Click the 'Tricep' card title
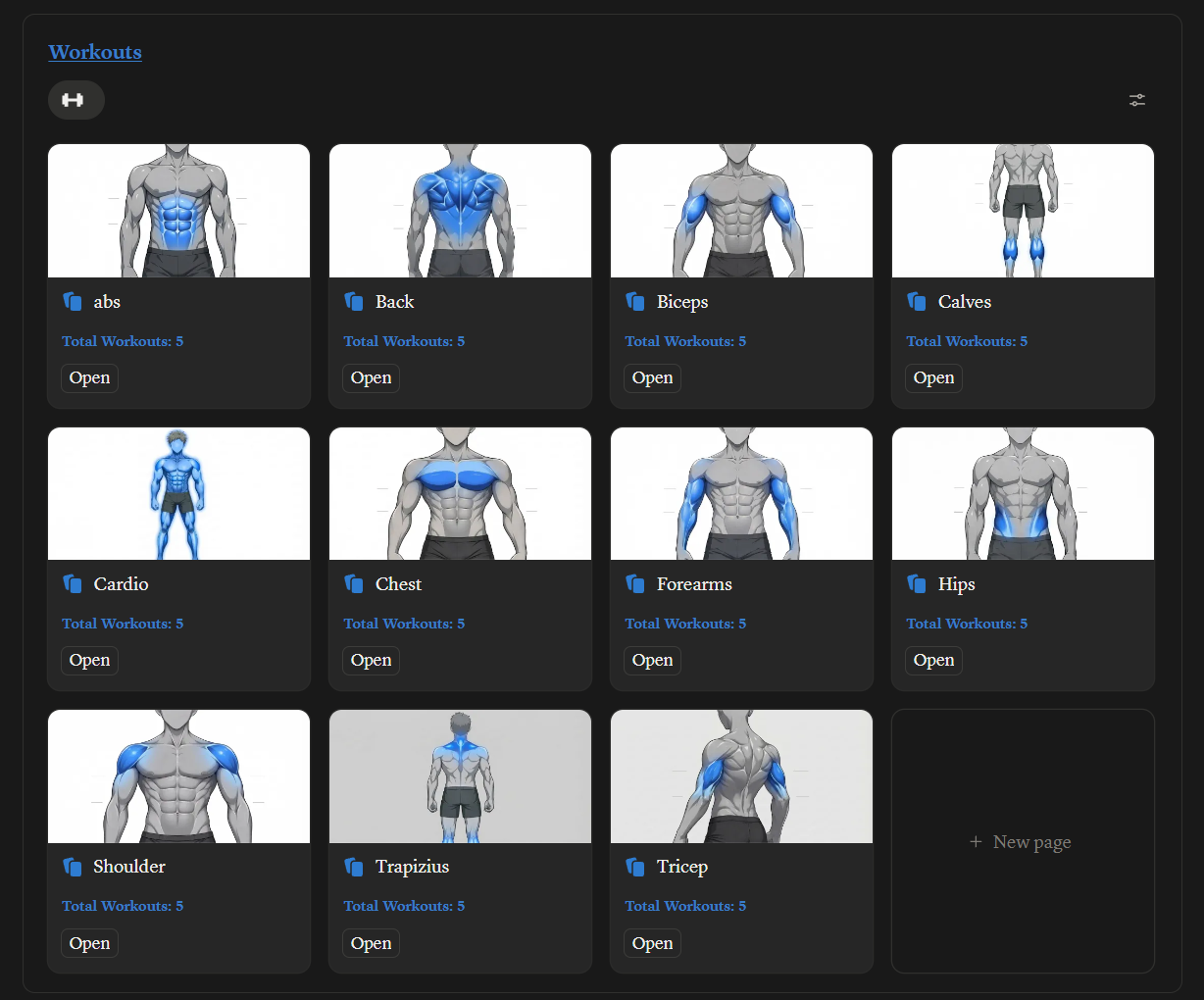Image resolution: width=1204 pixels, height=1000 pixels. pos(682,867)
